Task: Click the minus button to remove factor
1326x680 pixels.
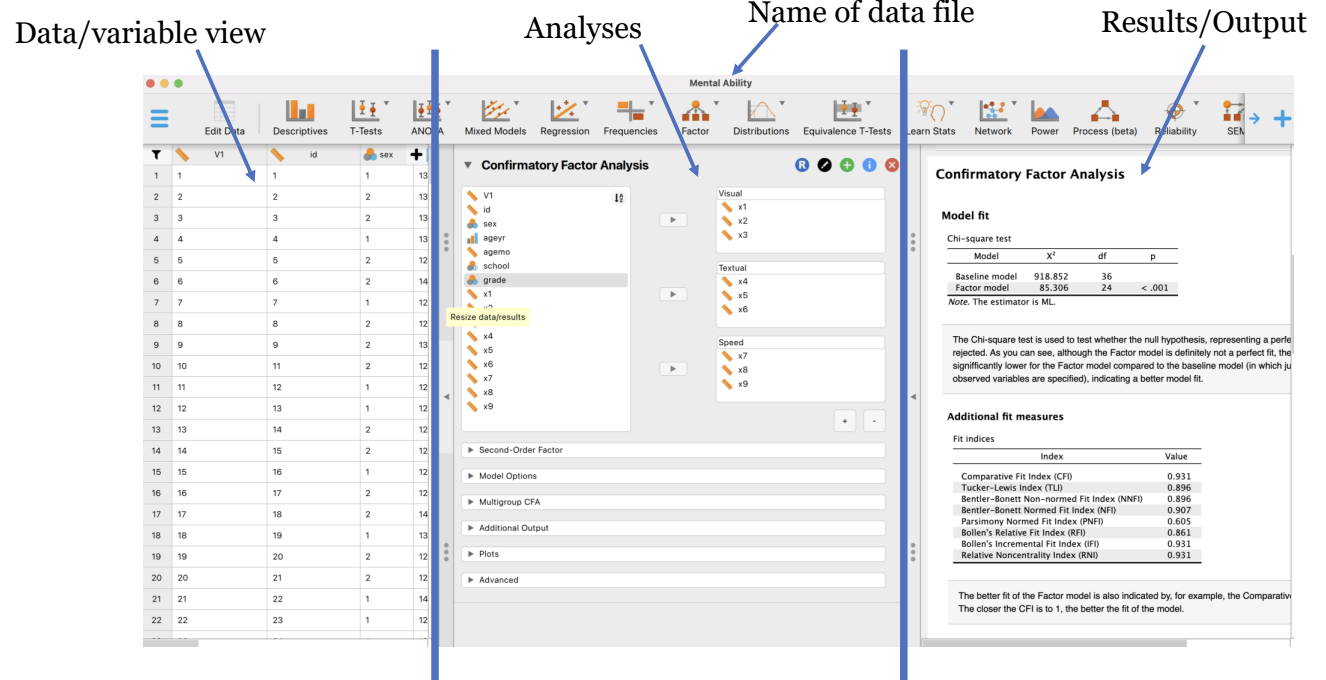Action: [x=873, y=421]
